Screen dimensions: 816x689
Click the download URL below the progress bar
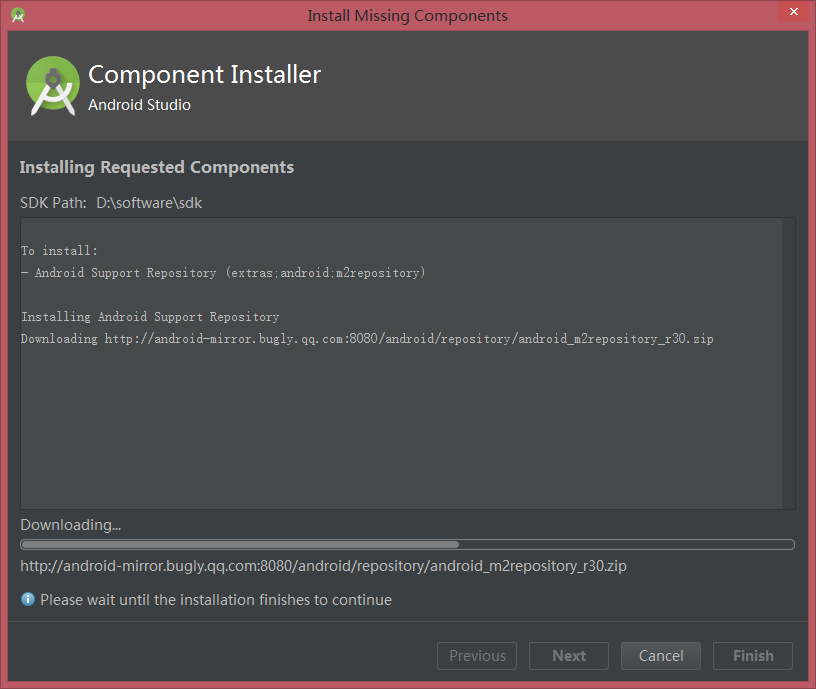pos(323,566)
